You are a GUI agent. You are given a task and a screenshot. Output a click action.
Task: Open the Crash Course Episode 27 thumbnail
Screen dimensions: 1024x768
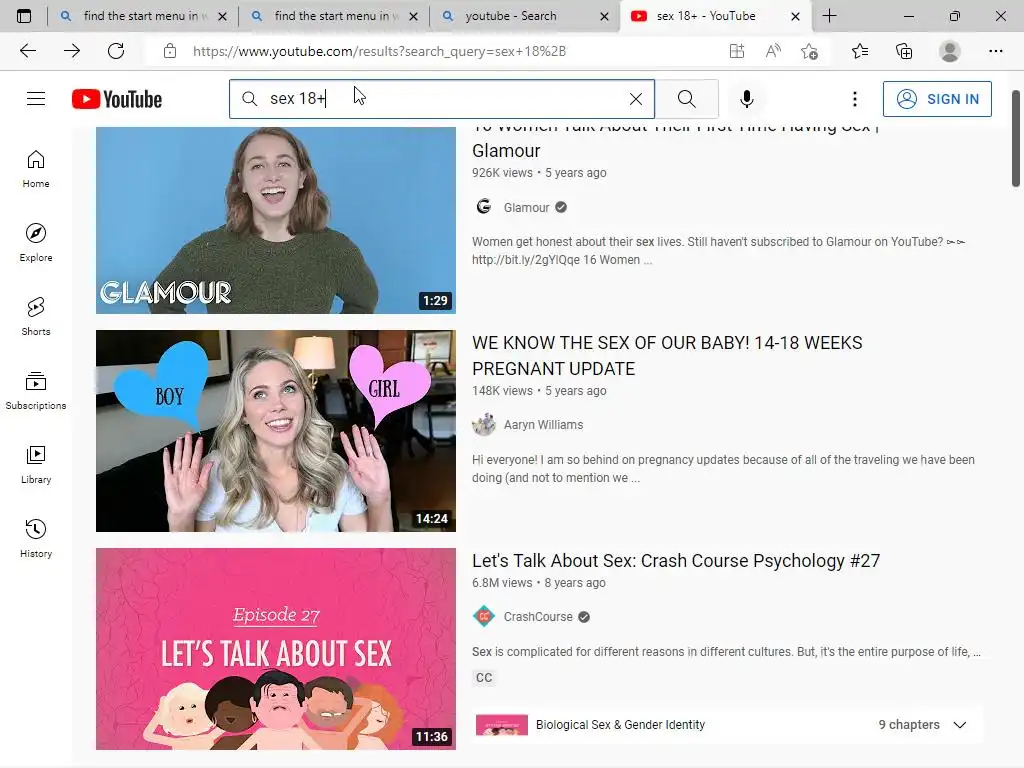tap(276, 648)
